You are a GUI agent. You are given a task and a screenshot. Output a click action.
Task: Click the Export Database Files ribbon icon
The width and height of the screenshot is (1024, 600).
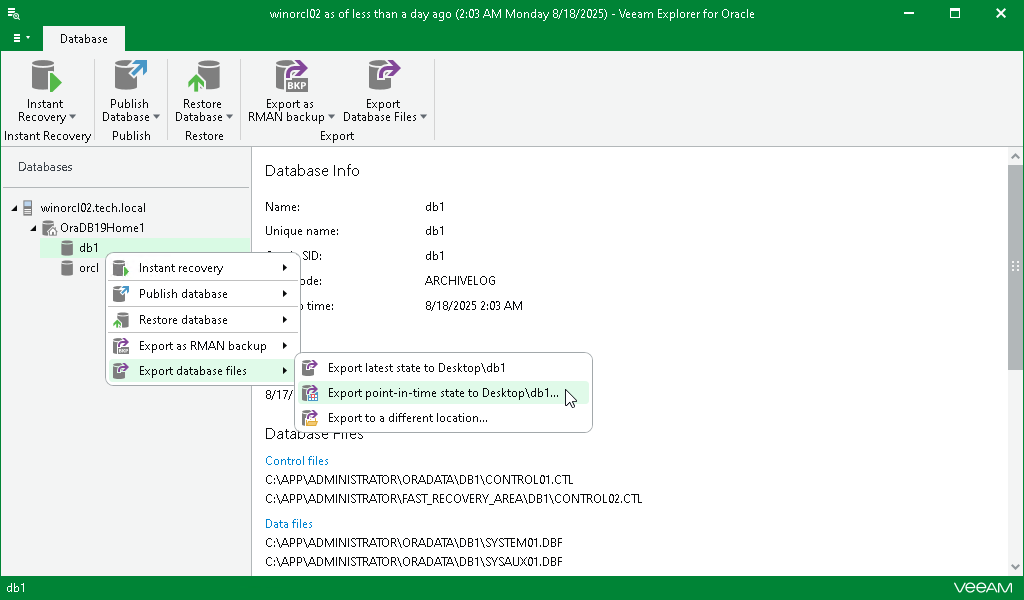(x=383, y=78)
